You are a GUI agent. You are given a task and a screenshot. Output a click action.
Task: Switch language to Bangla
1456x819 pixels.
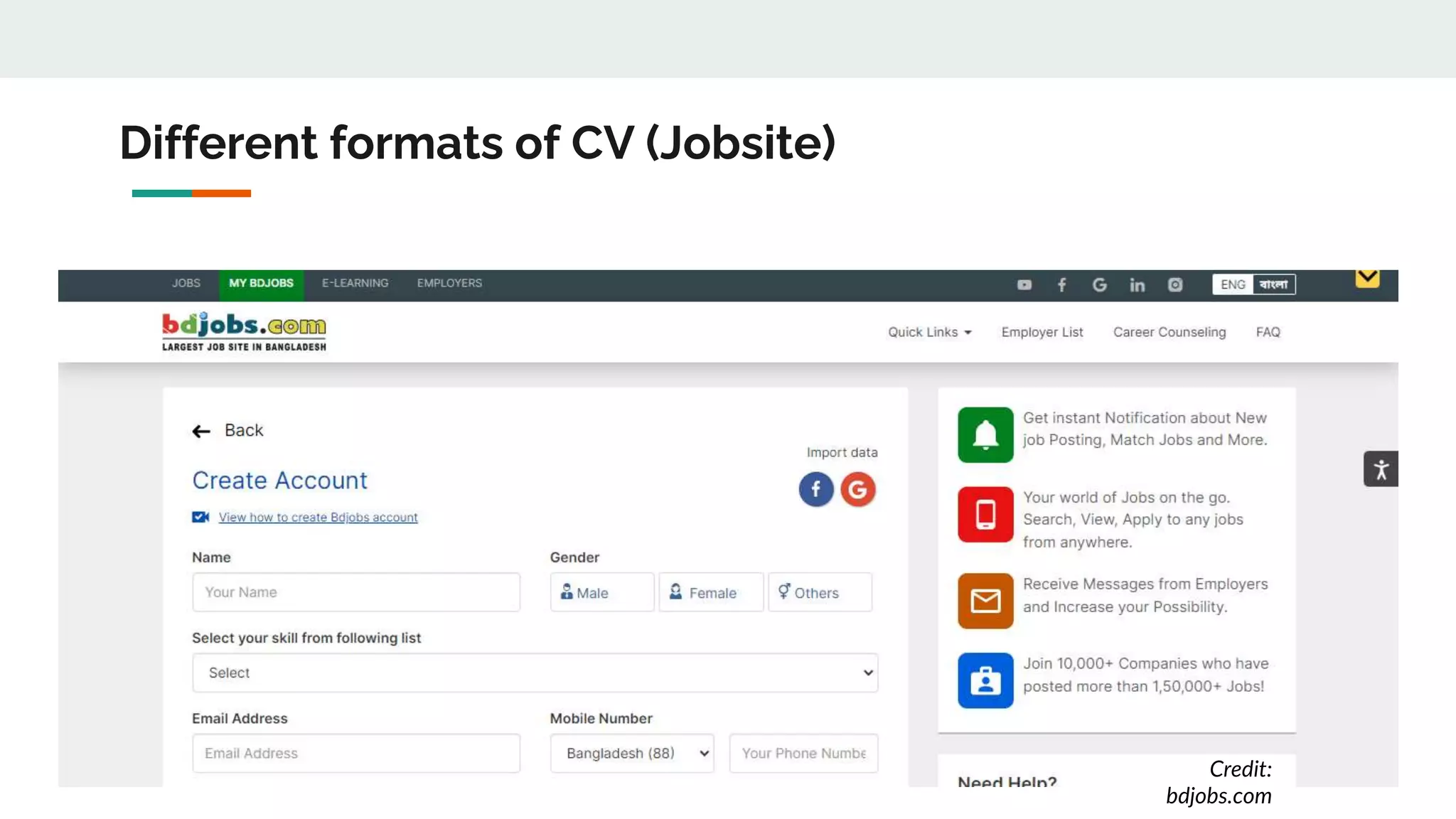pos(1273,284)
